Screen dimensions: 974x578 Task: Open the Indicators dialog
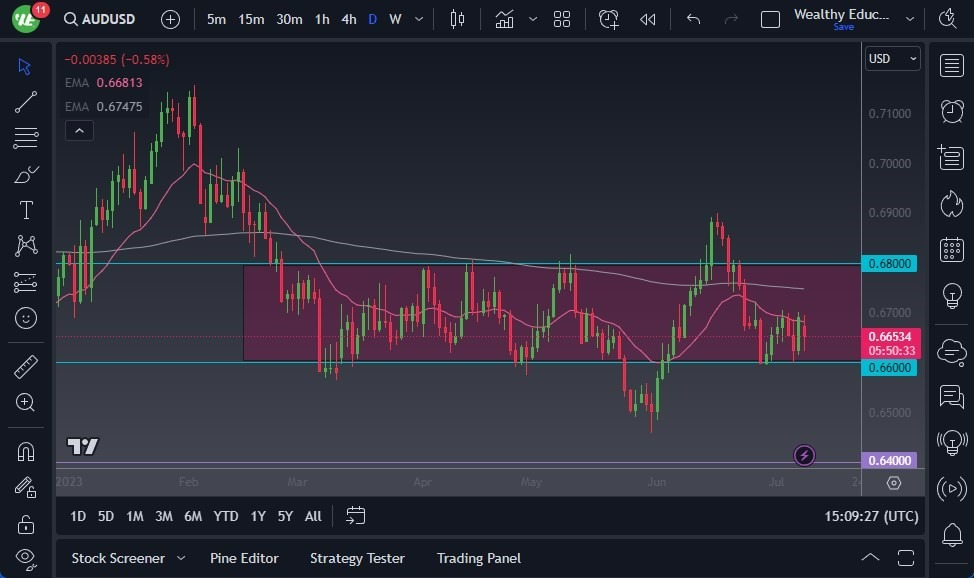point(504,18)
